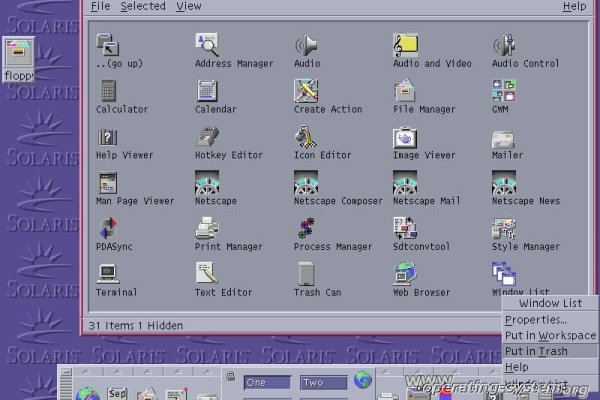Open the Selected menu
The image size is (600, 400).
tap(143, 6)
